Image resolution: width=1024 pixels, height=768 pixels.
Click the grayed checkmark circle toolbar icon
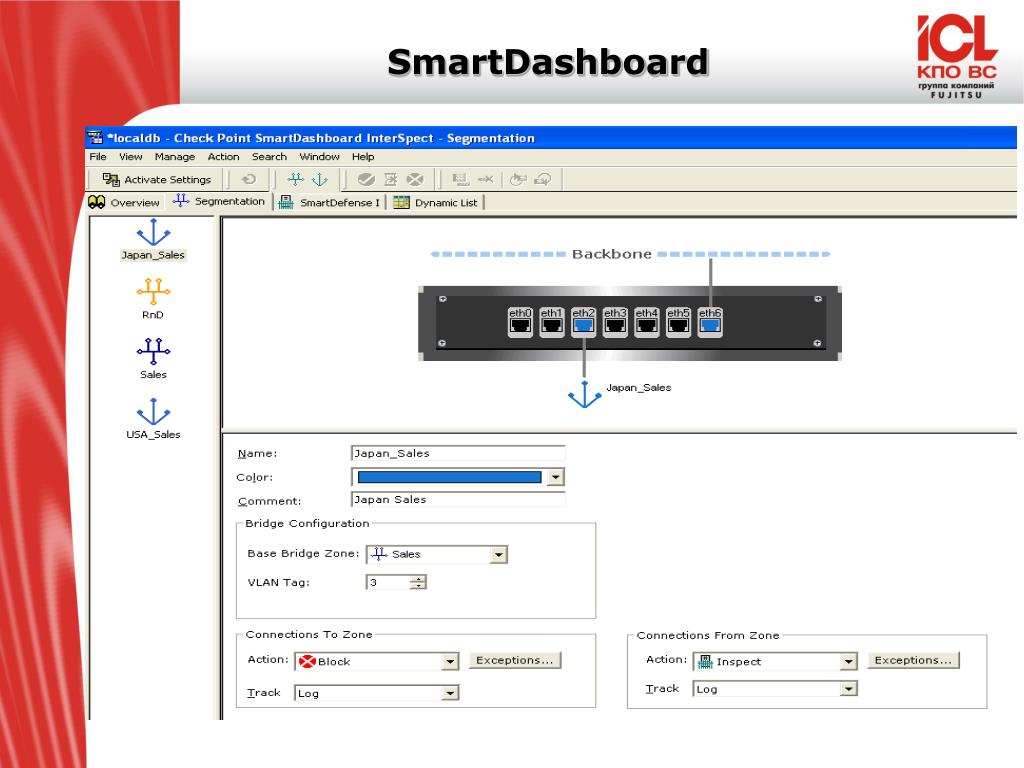pyautogui.click(x=366, y=179)
